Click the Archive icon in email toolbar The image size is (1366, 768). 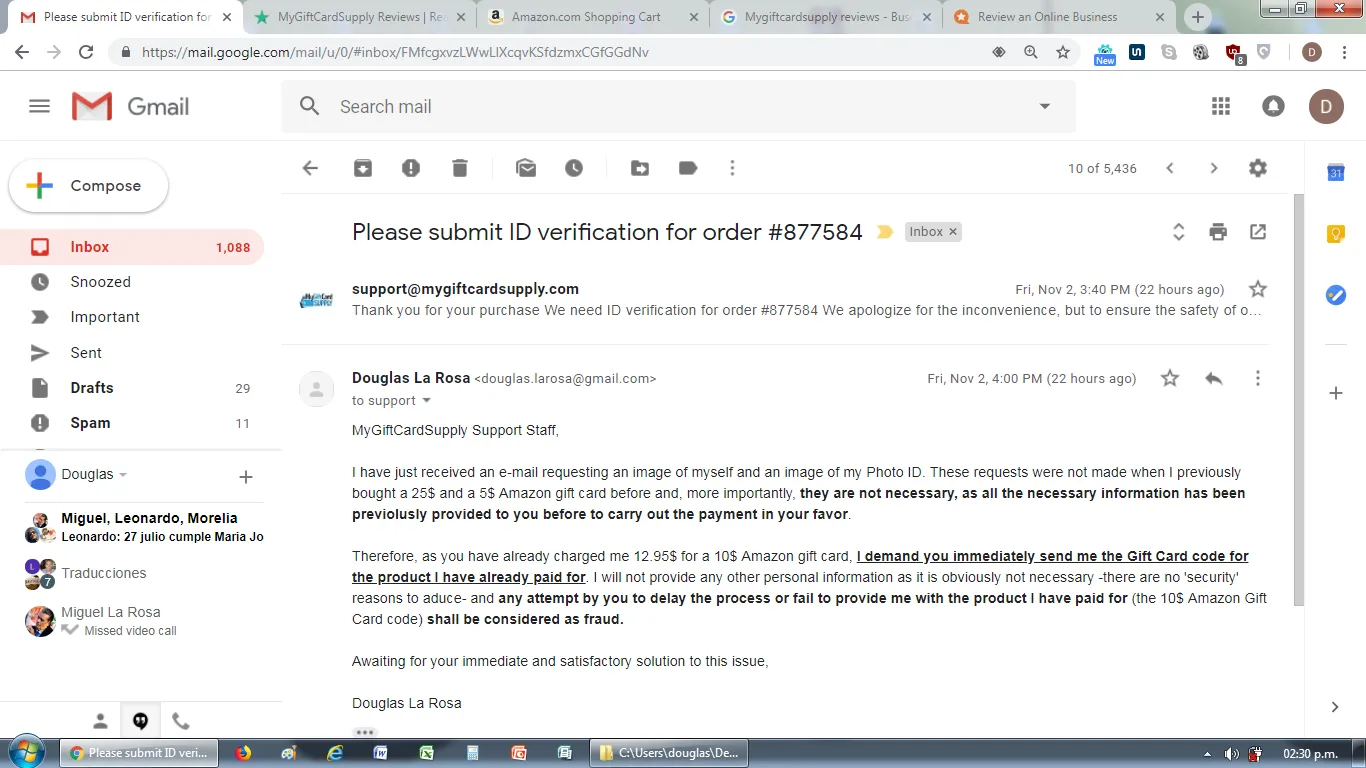coord(363,169)
